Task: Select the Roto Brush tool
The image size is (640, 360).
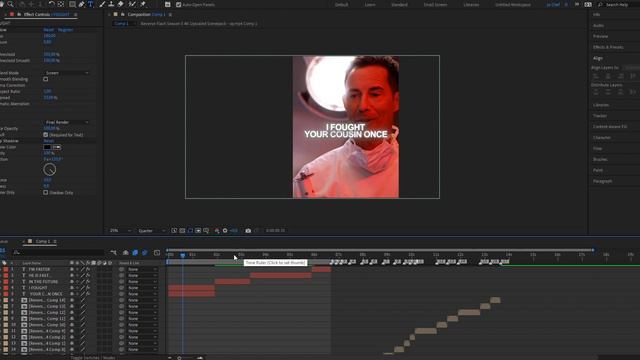Action: tap(132, 4)
